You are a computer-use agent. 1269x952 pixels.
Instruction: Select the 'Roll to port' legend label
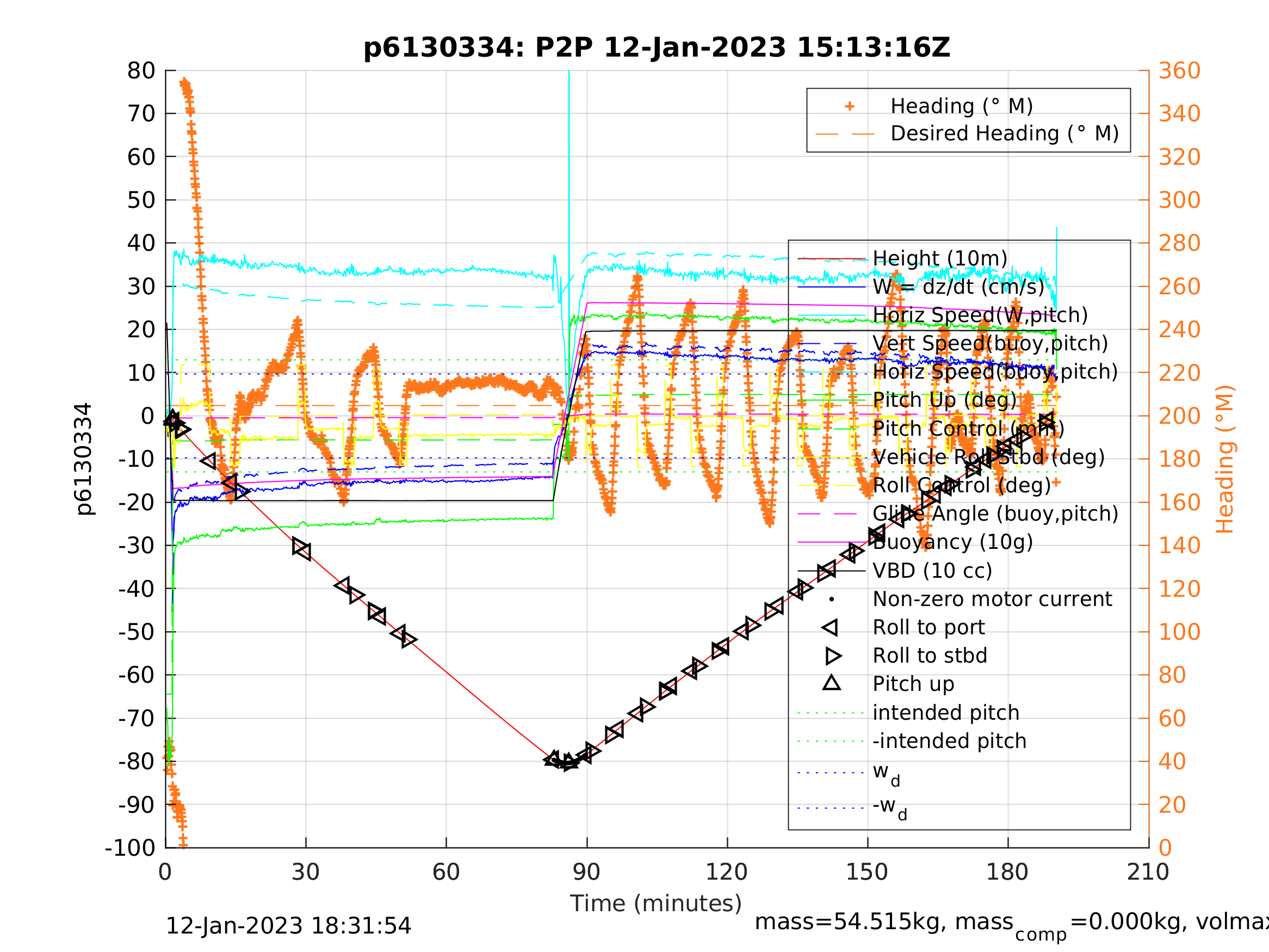point(929,627)
